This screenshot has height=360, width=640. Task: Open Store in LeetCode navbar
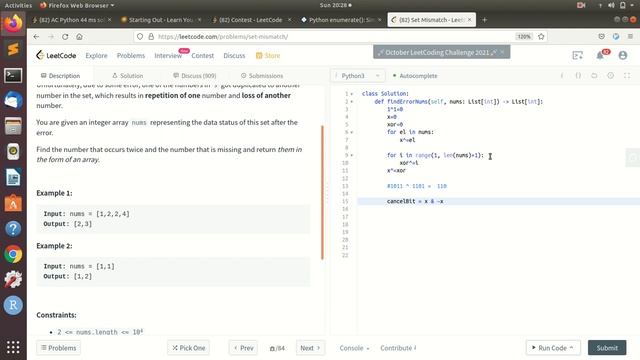[x=268, y=56]
